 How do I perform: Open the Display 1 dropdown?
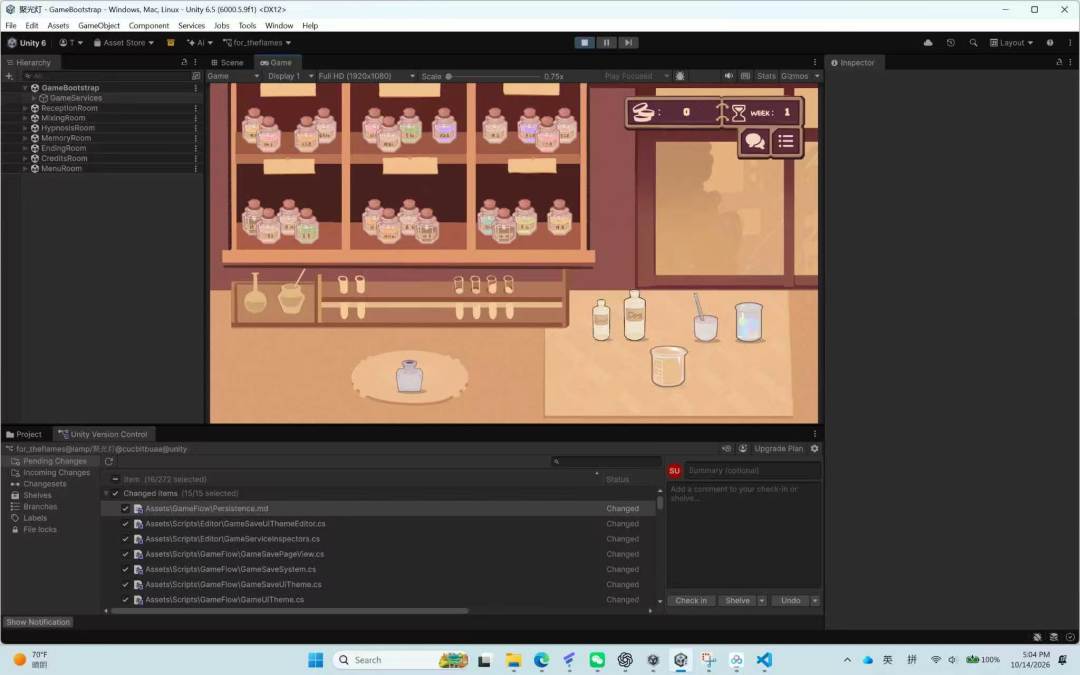point(290,76)
